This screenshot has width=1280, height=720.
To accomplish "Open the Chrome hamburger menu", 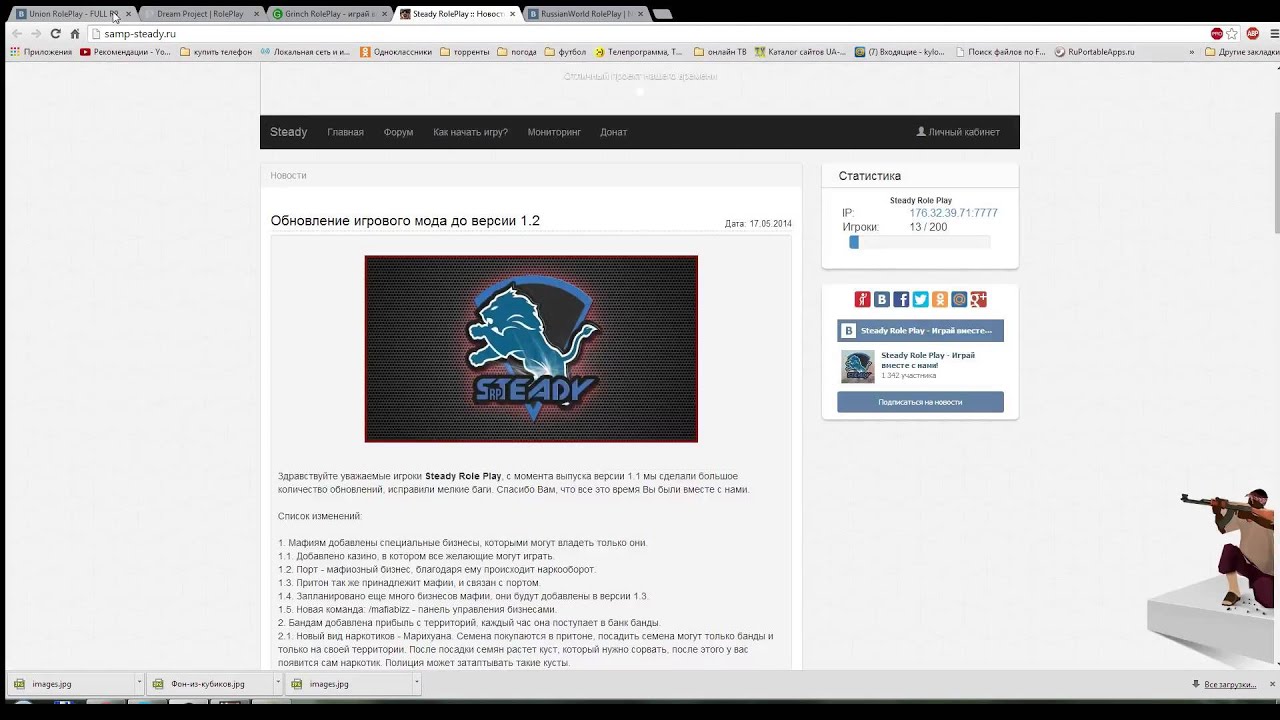I will 1272,33.
